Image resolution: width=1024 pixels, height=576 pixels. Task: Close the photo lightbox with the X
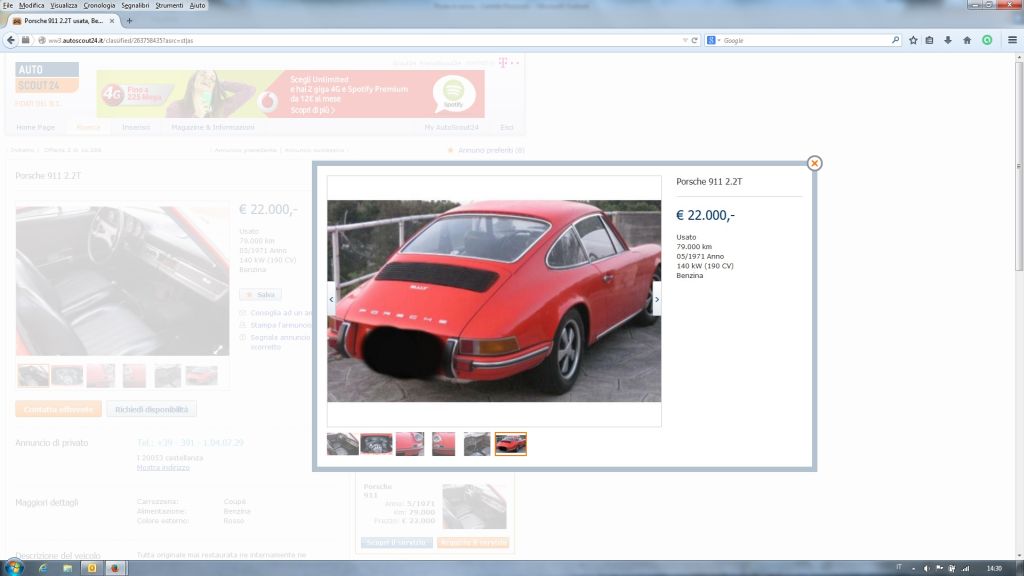click(x=814, y=163)
